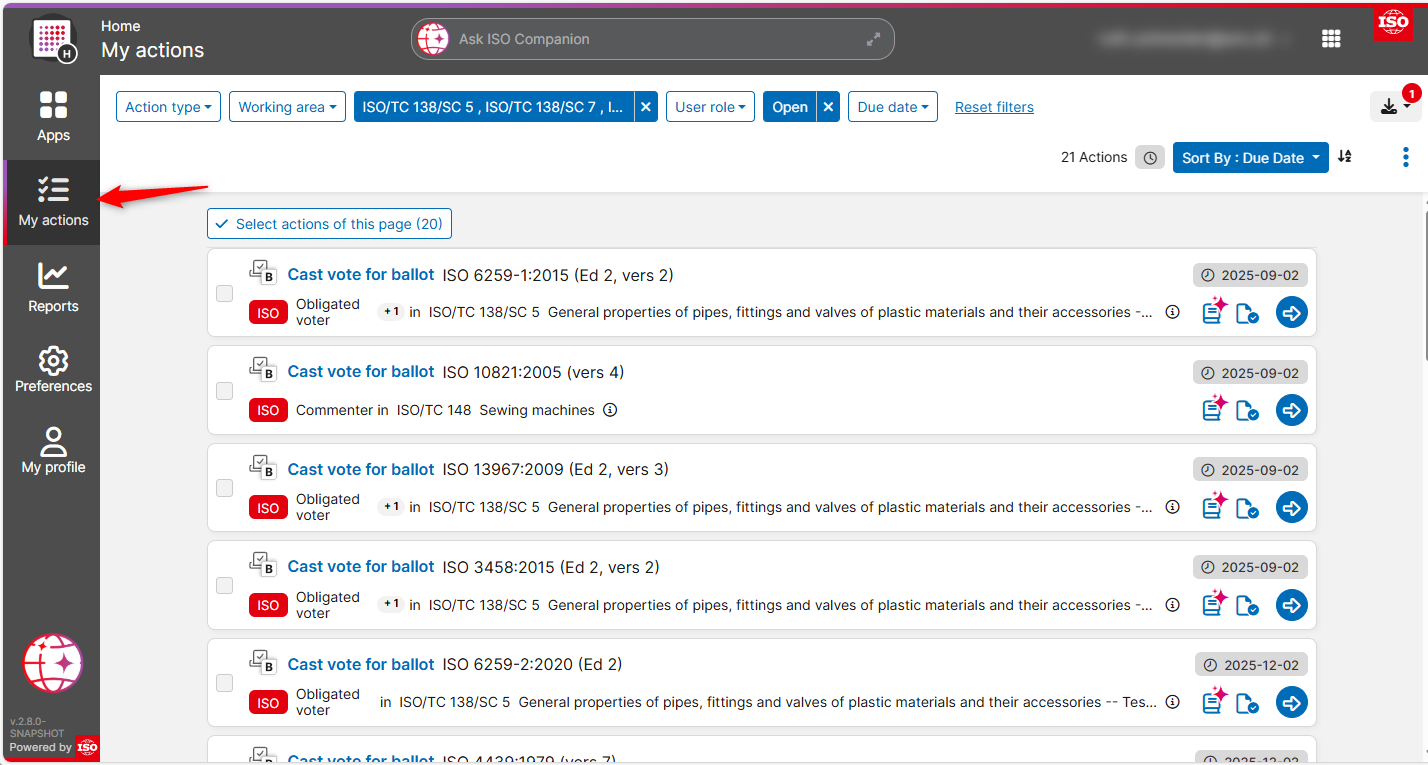The height and width of the screenshot is (765, 1428).
Task: Open document check icon for ISO 6259-1:2015
Action: pos(1247,313)
